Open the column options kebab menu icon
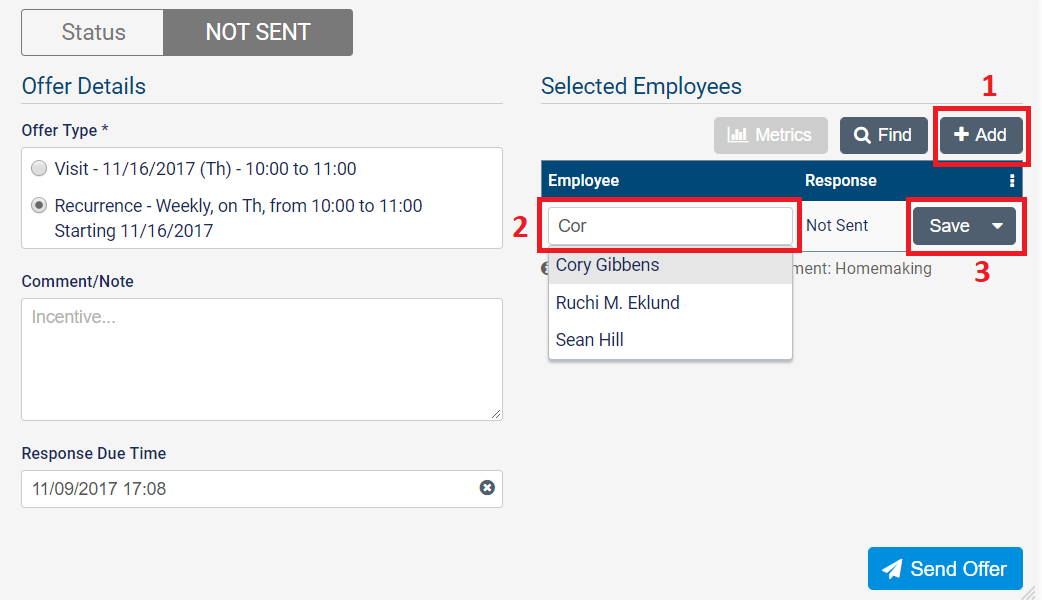Screen dimensions: 1042x600 point(1012,181)
